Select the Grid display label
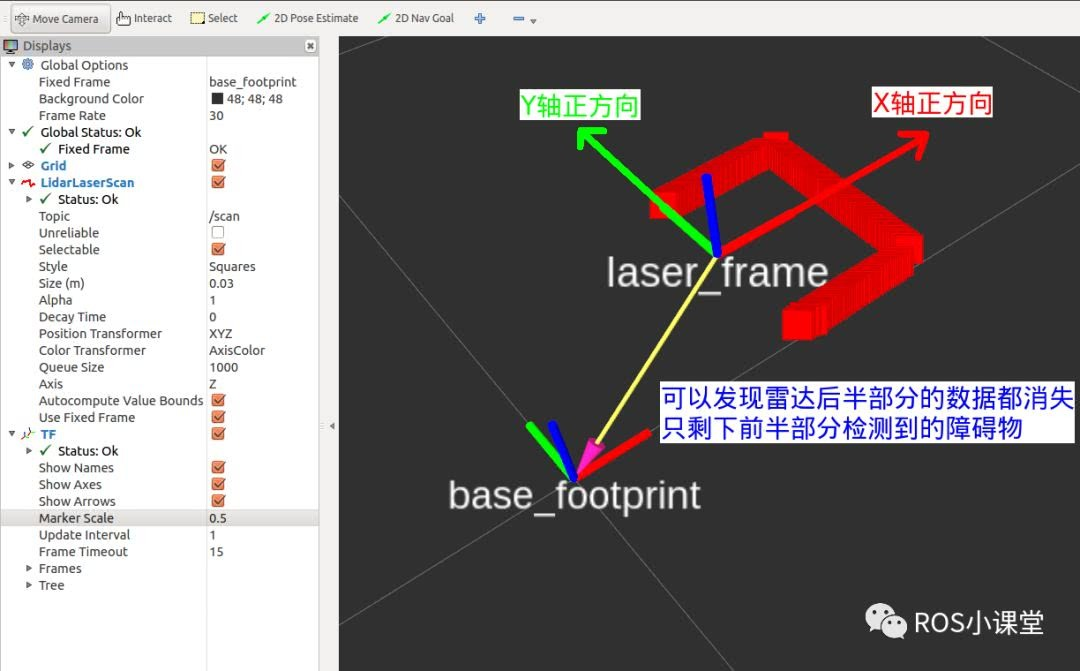The image size is (1080, 671). point(53,165)
